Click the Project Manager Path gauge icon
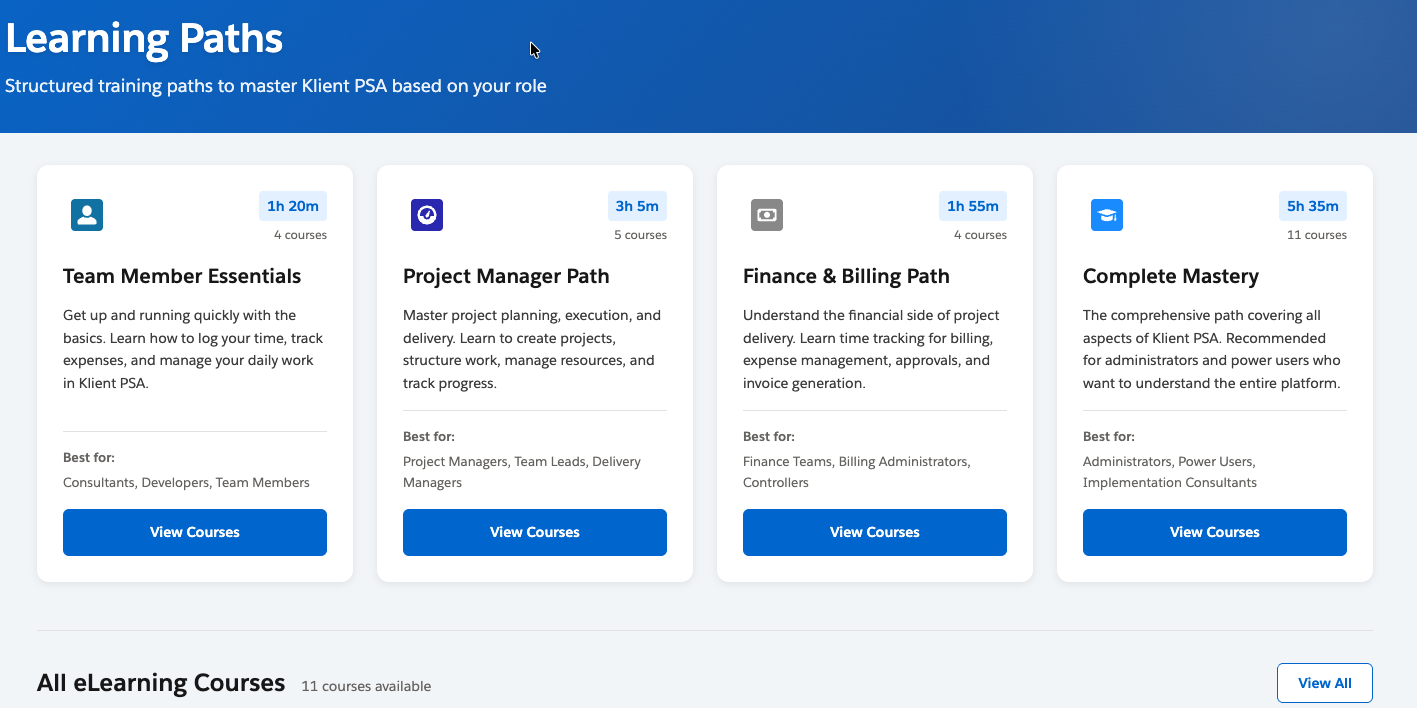 tap(427, 215)
